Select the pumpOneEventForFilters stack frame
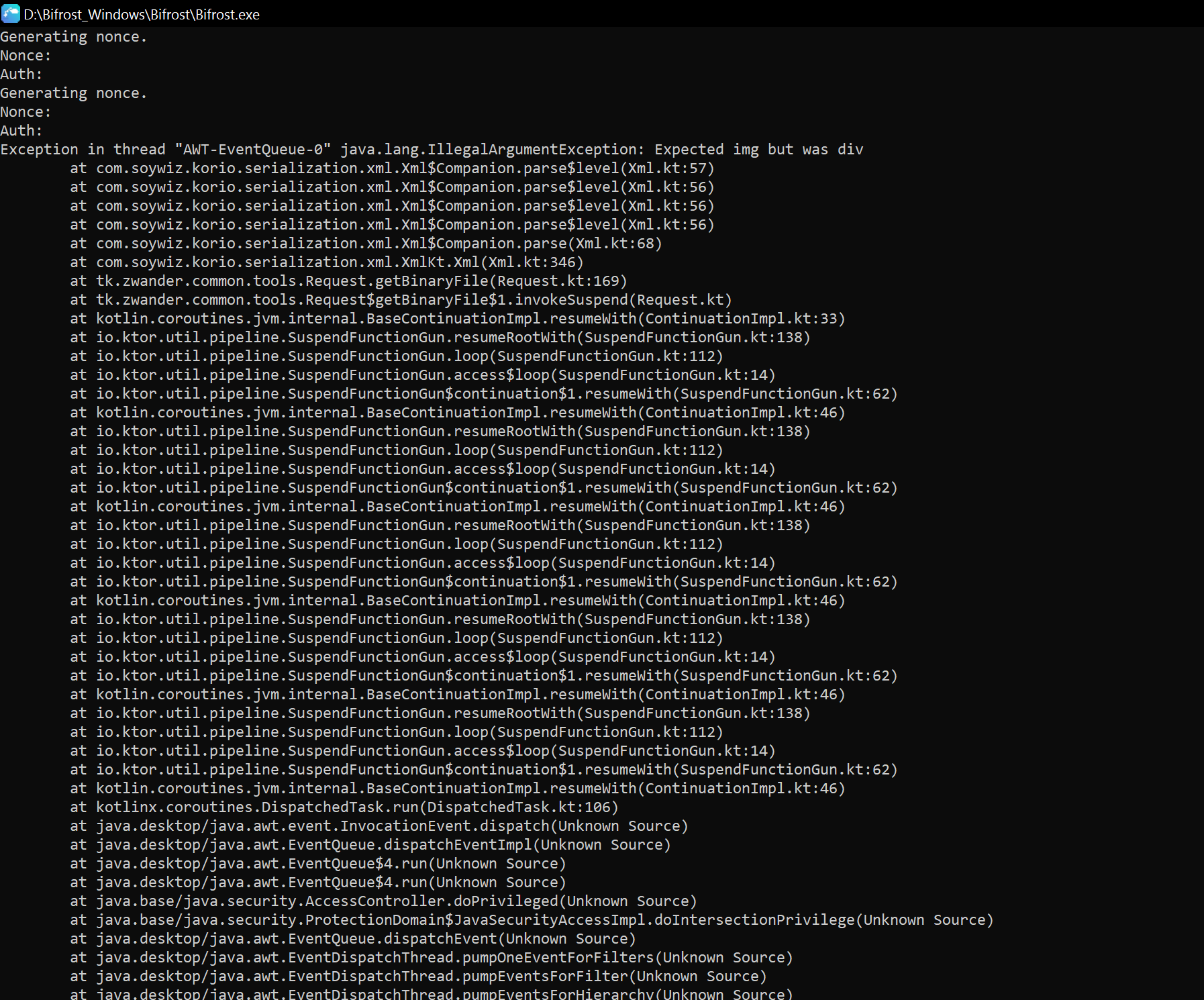This screenshot has height=1000, width=1204. [431, 957]
